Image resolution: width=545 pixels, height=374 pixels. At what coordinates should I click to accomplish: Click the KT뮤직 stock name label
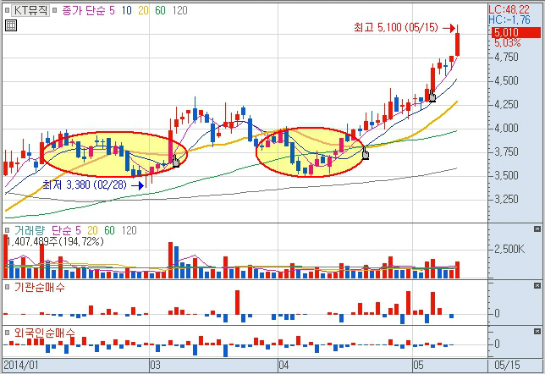pyautogui.click(x=31, y=10)
